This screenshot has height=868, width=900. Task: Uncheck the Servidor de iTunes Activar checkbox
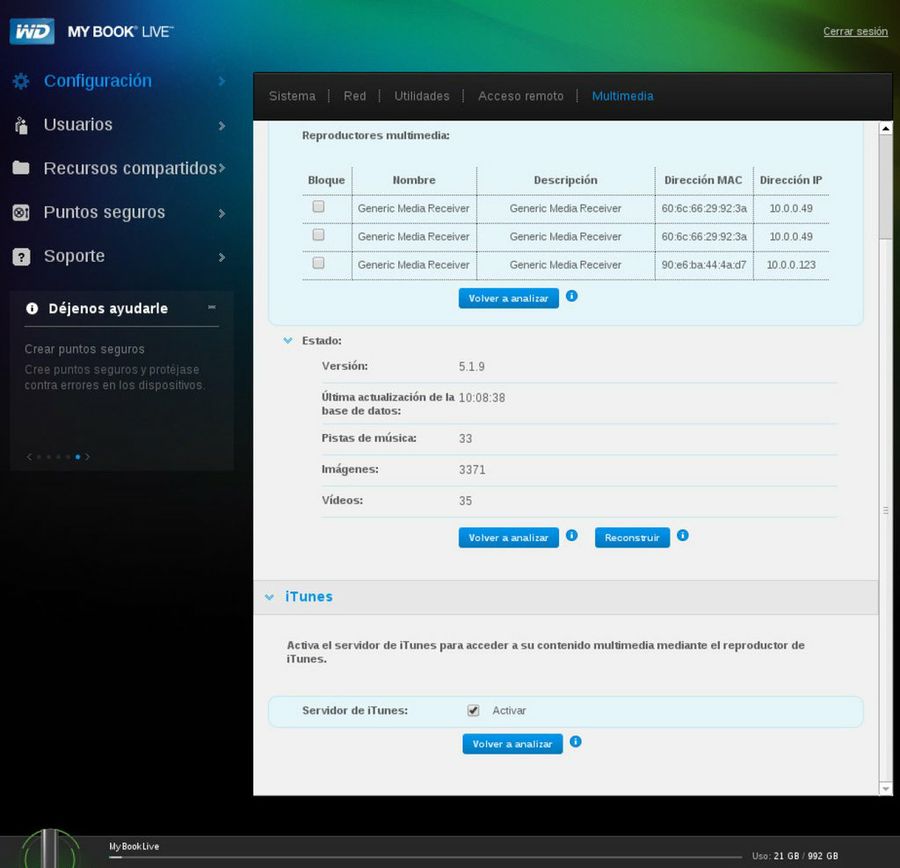(473, 710)
